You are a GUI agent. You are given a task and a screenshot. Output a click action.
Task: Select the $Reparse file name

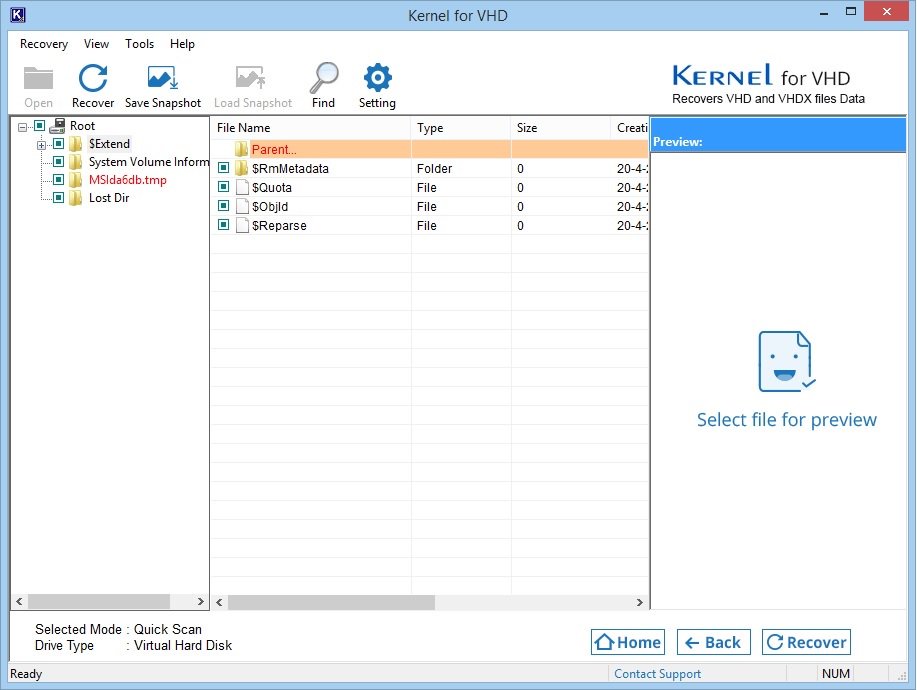click(279, 226)
